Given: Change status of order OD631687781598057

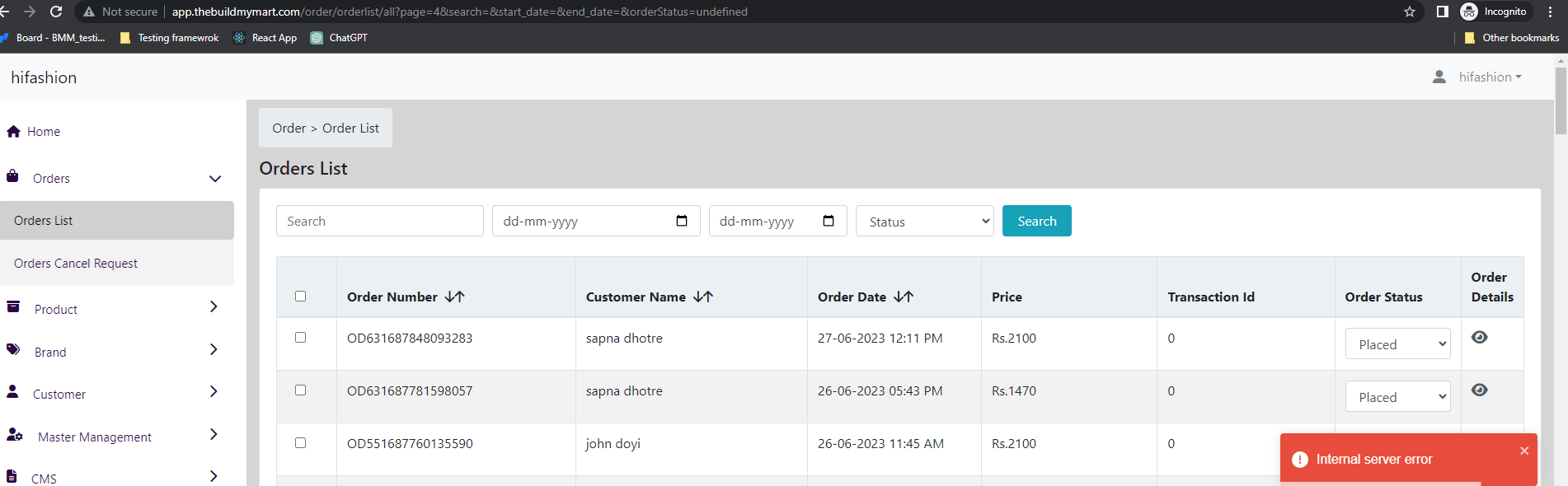Looking at the screenshot, I should pos(1398,397).
